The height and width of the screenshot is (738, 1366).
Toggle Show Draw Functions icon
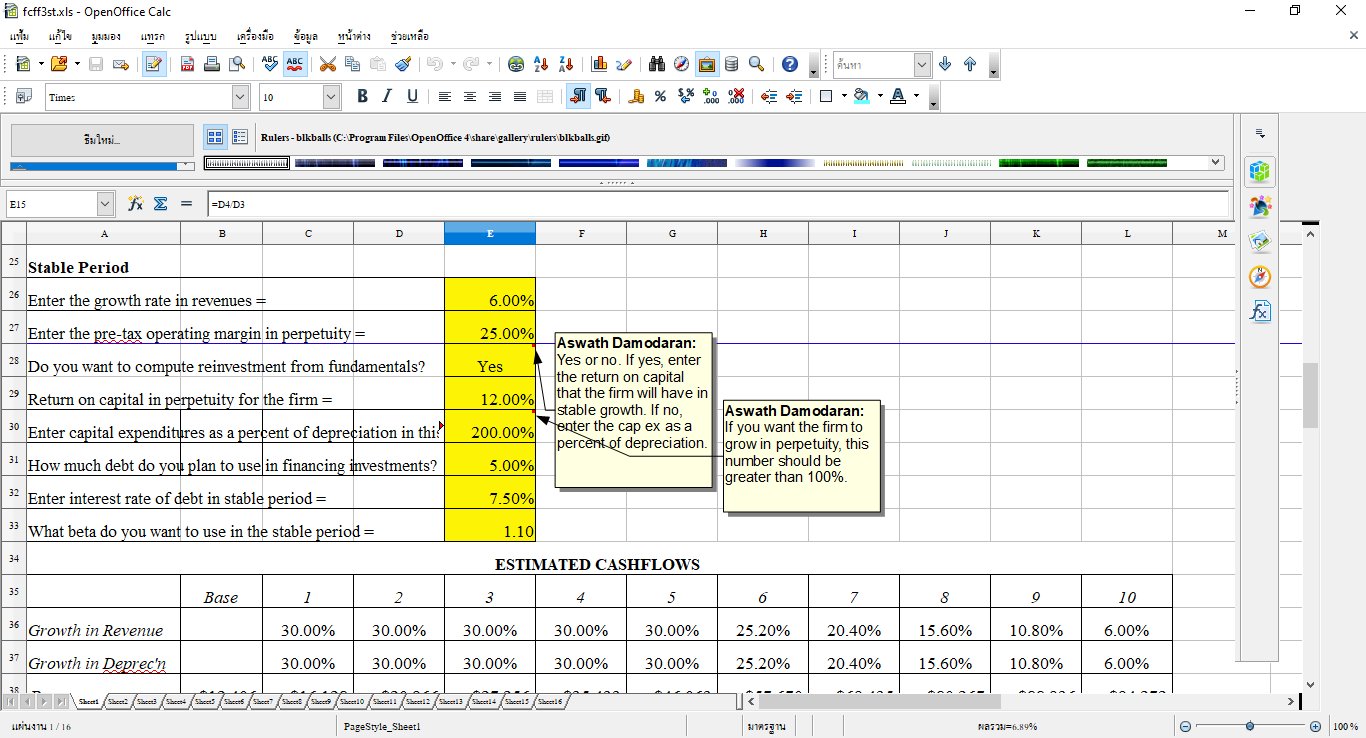[x=624, y=64]
